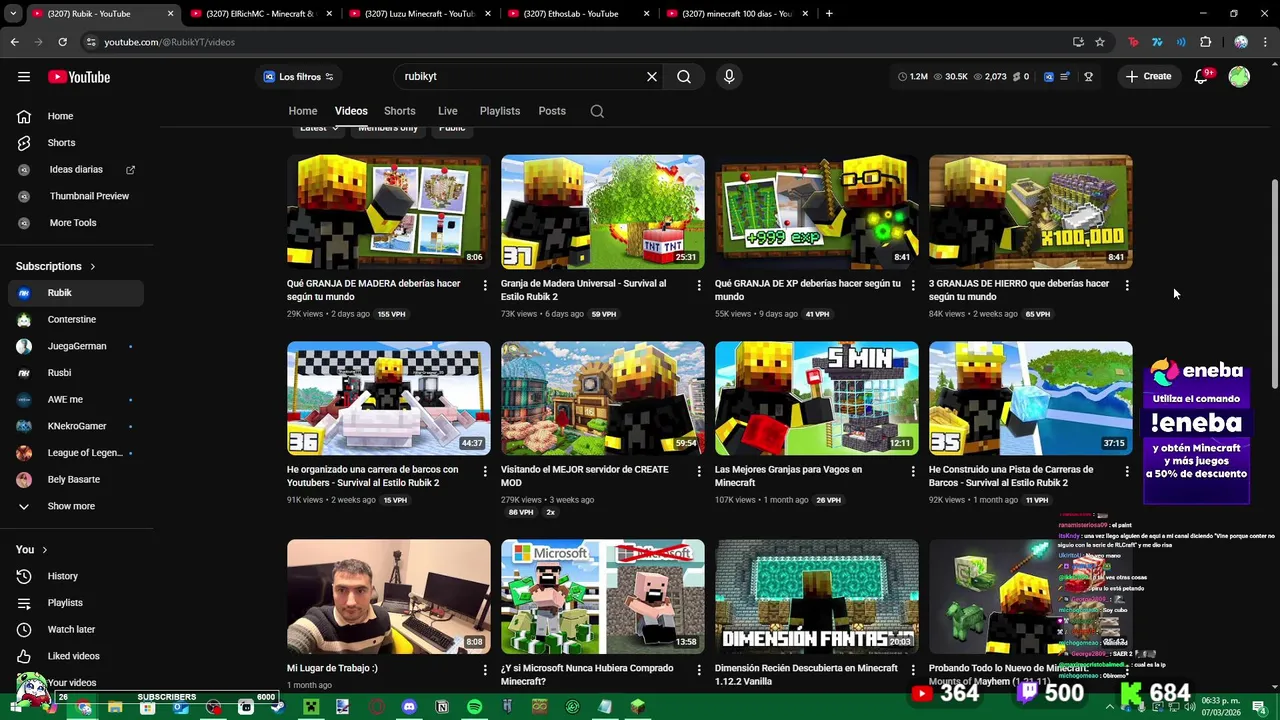Image resolution: width=1280 pixels, height=720 pixels.
Task: Open options for 3 GRANJAS DE HIERRO video
Action: click(x=1127, y=285)
